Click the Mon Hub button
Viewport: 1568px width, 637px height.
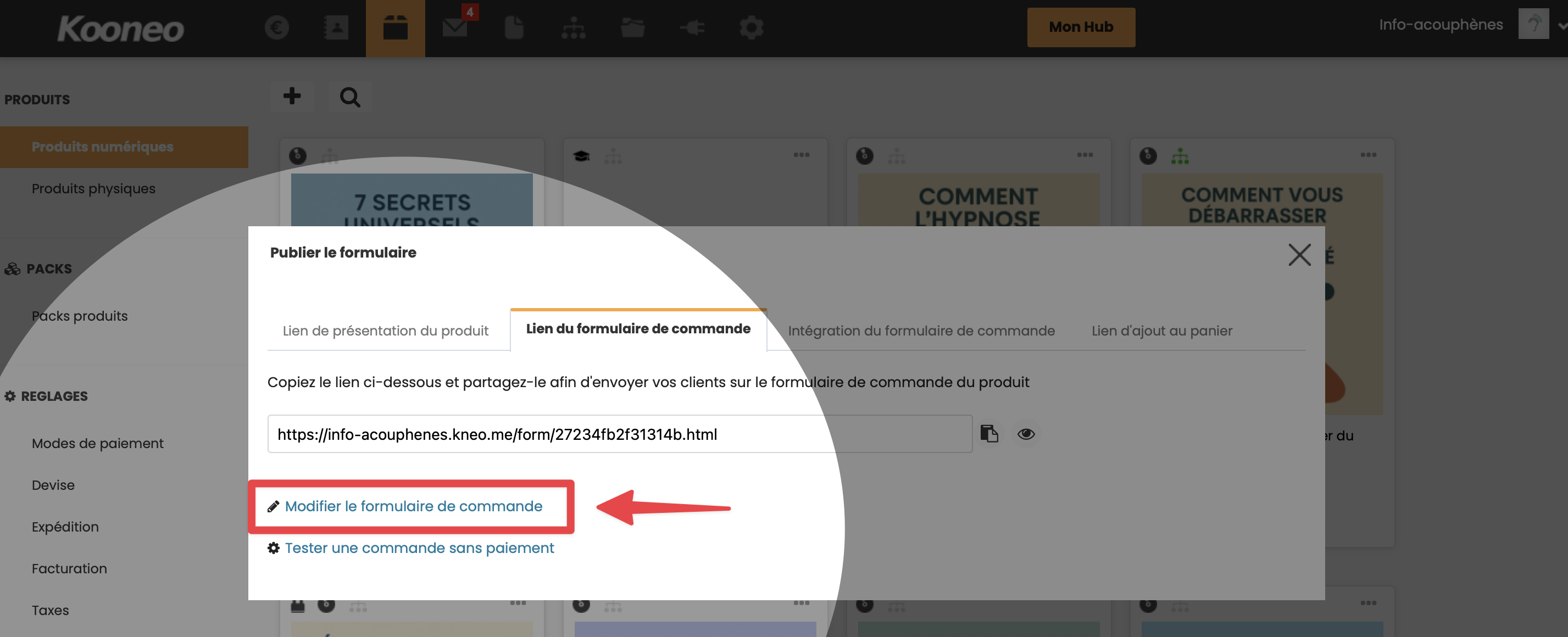[1081, 27]
